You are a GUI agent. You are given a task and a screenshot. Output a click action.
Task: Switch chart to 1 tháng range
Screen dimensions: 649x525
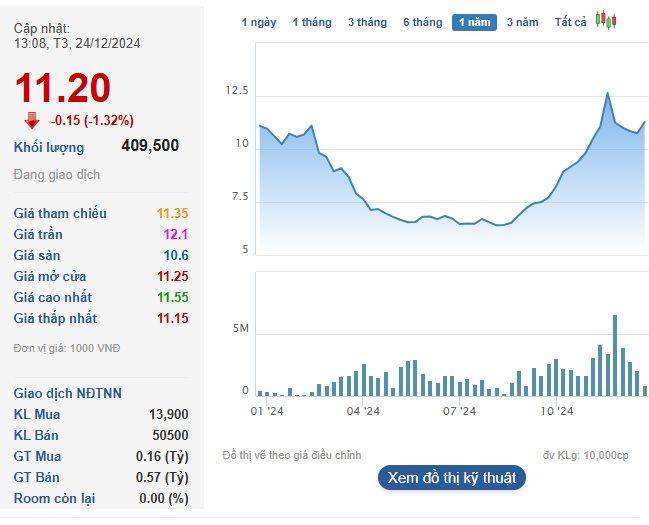click(x=311, y=22)
